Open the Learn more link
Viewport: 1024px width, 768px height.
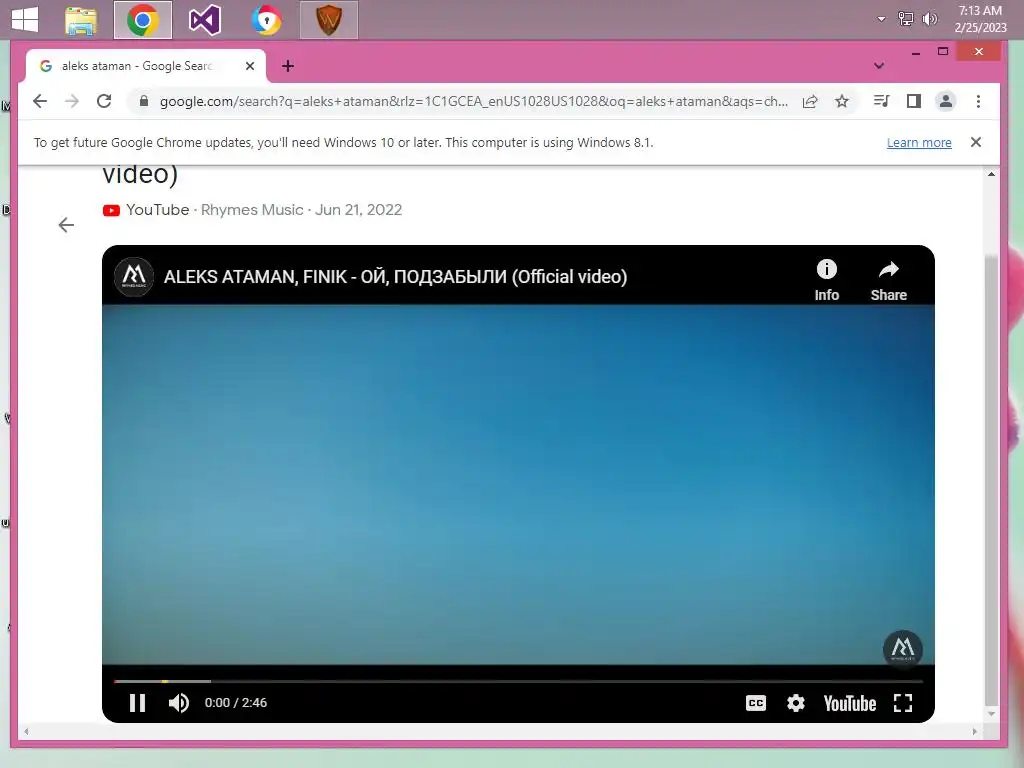[x=919, y=142]
